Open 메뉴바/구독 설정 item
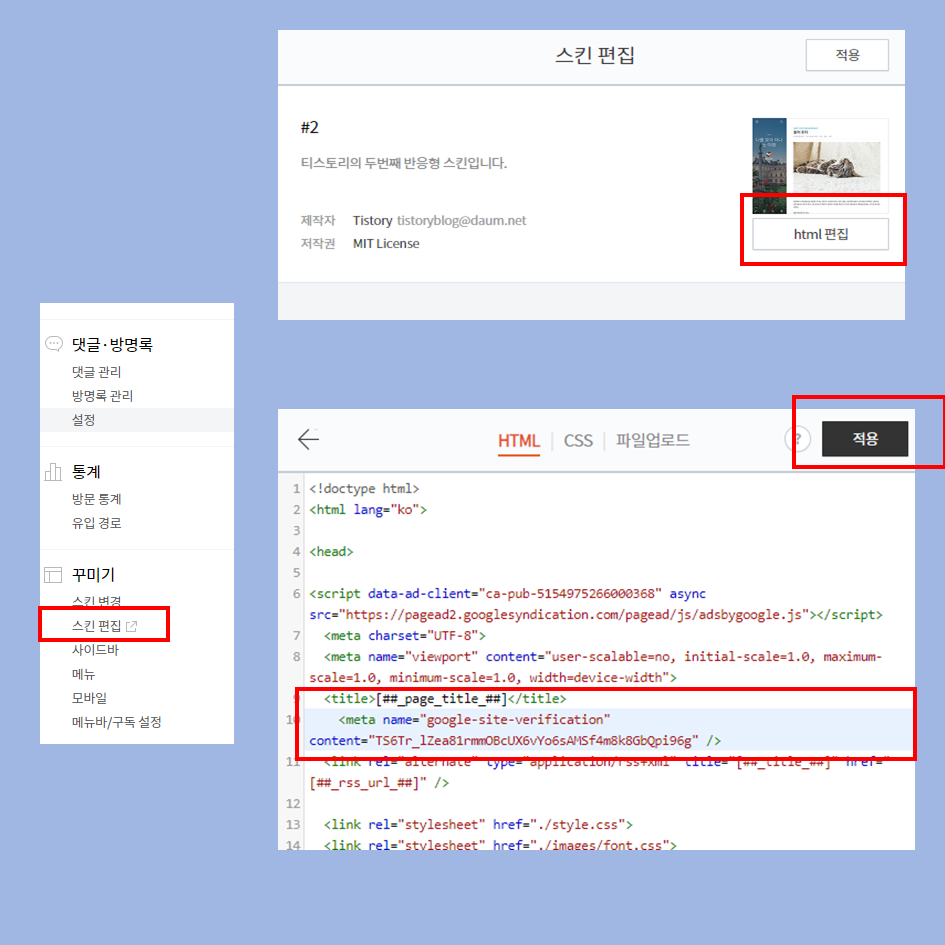The width and height of the screenshot is (945, 945). click(117, 722)
